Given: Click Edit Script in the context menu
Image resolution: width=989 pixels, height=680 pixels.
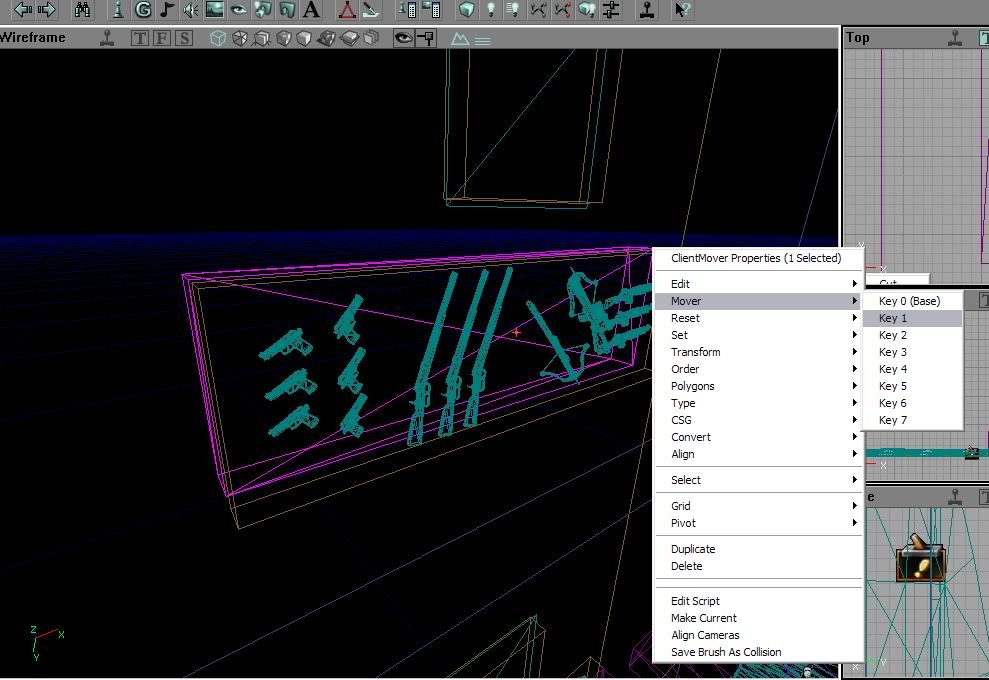Looking at the screenshot, I should 695,601.
